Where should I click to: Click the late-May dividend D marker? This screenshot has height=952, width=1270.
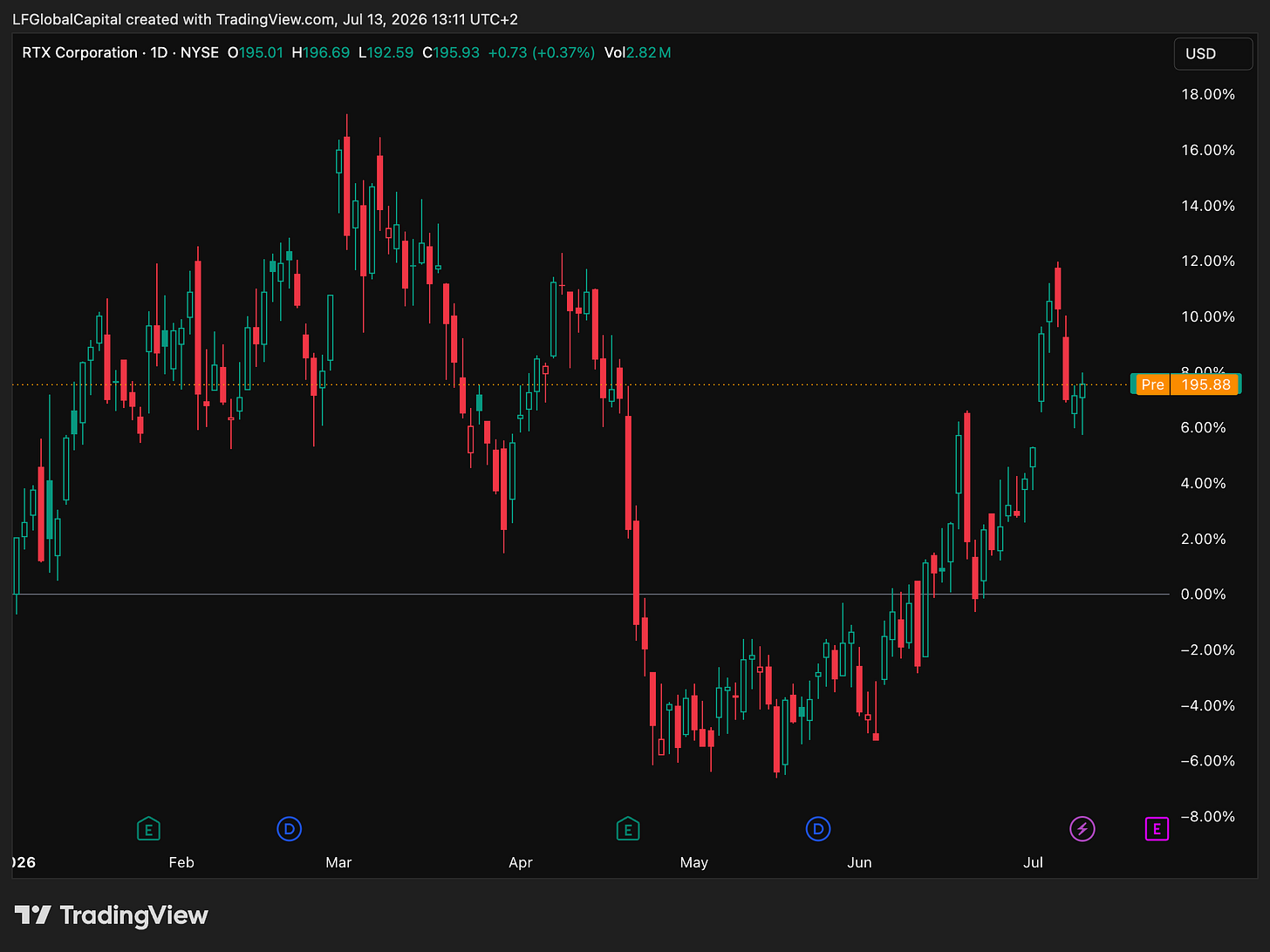point(818,829)
